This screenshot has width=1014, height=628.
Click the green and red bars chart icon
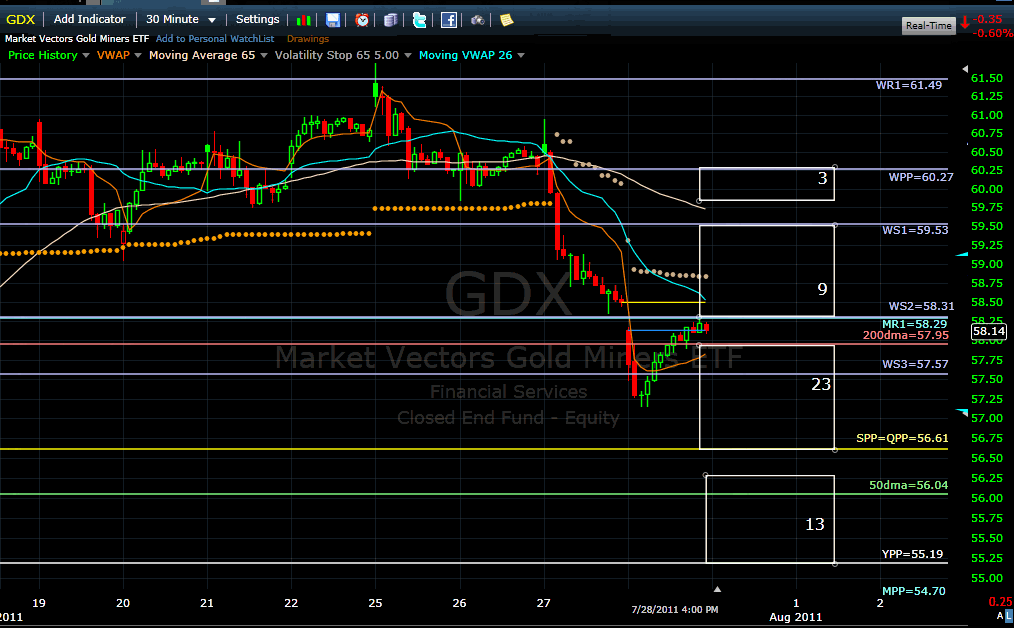click(303, 20)
